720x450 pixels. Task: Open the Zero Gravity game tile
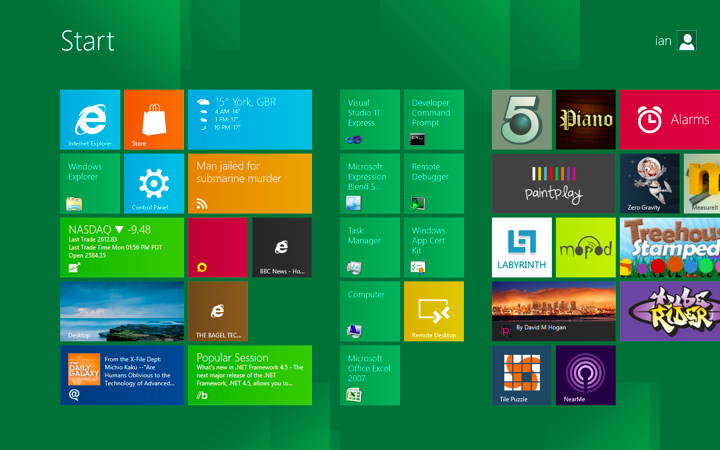click(650, 183)
